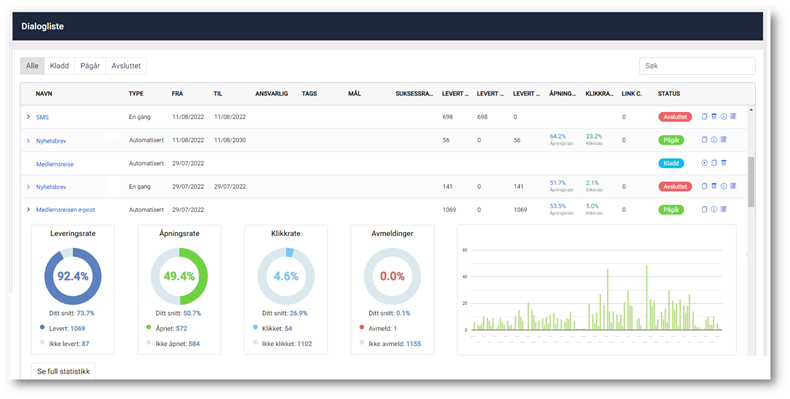Start the Medlemsreise draft via play icon
This screenshot has height=399, width=790.
(704, 163)
